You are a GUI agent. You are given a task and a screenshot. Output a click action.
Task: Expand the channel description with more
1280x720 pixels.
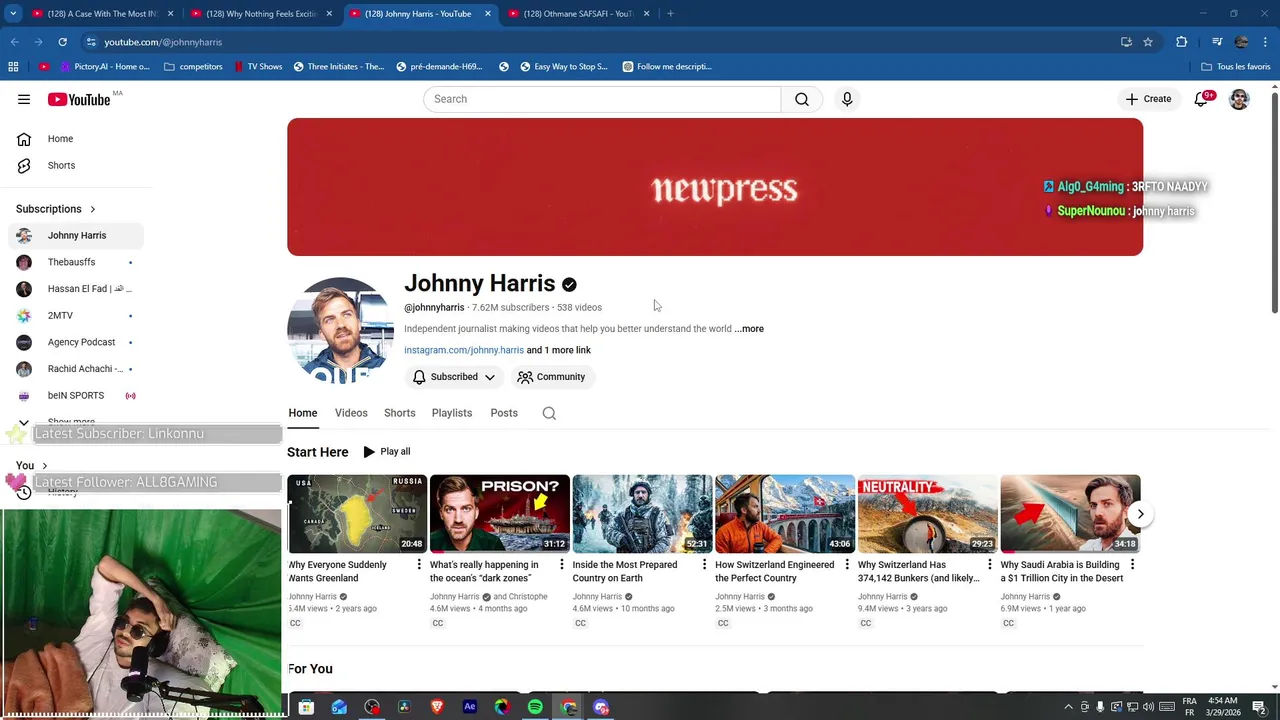[749, 329]
